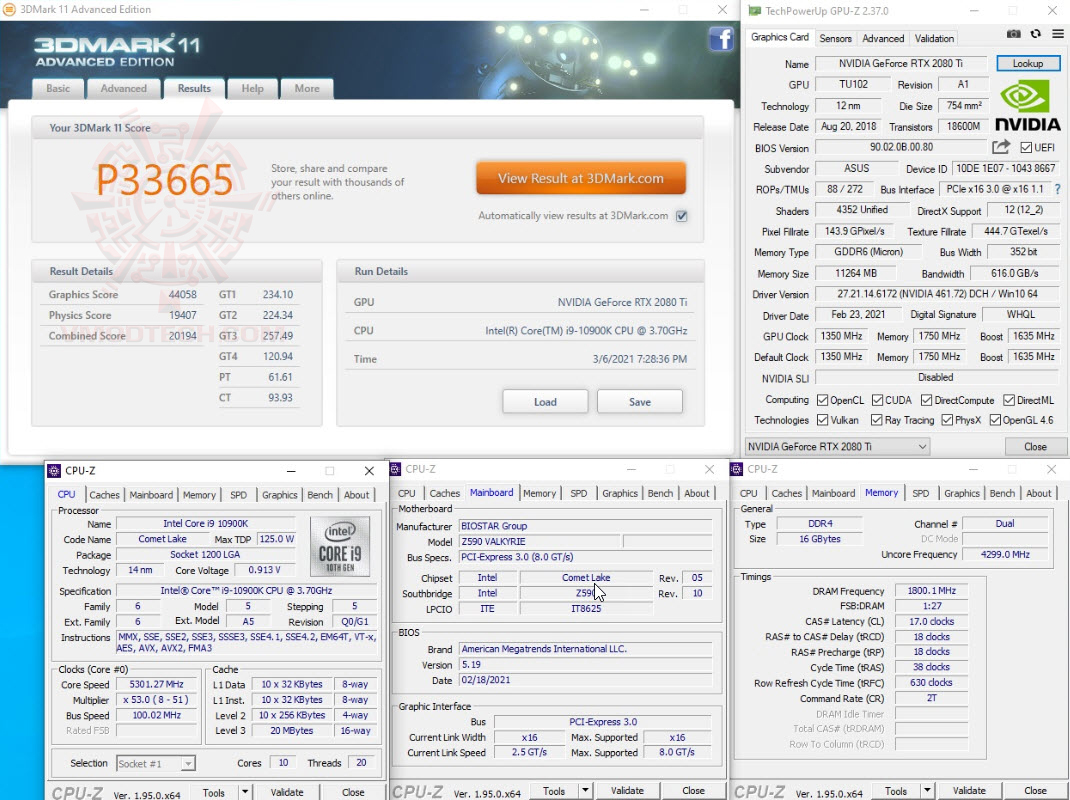Open the Socket #1 selection dropdown
This screenshot has height=800, width=1070.
(156, 763)
